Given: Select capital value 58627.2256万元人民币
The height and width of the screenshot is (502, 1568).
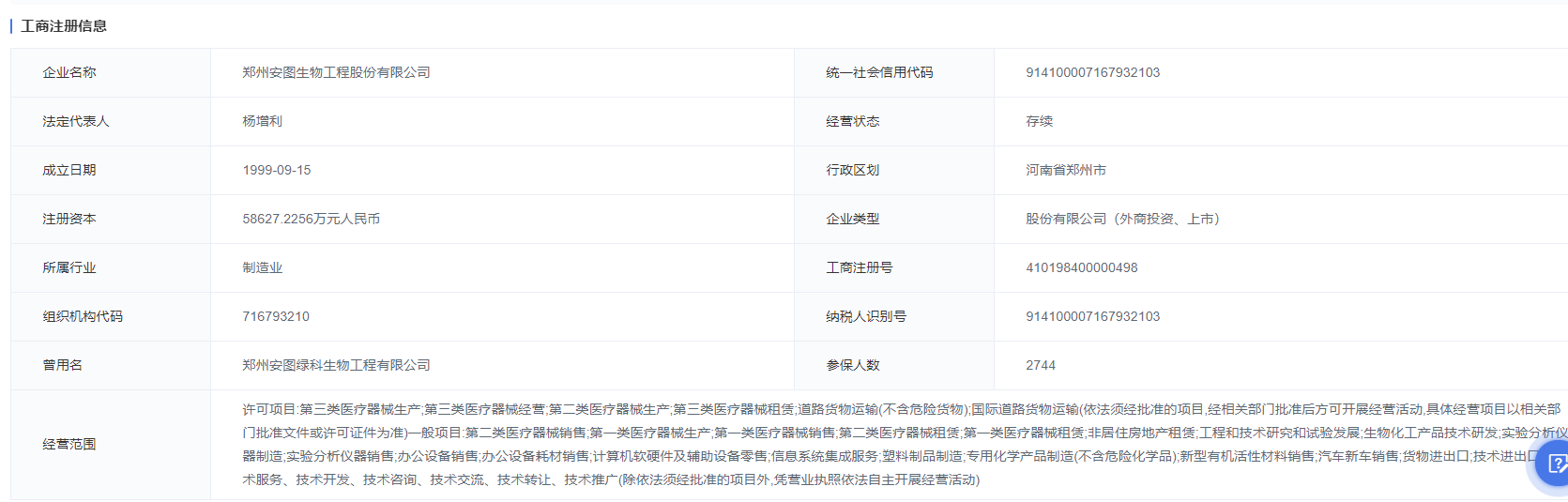Looking at the screenshot, I should [311, 219].
